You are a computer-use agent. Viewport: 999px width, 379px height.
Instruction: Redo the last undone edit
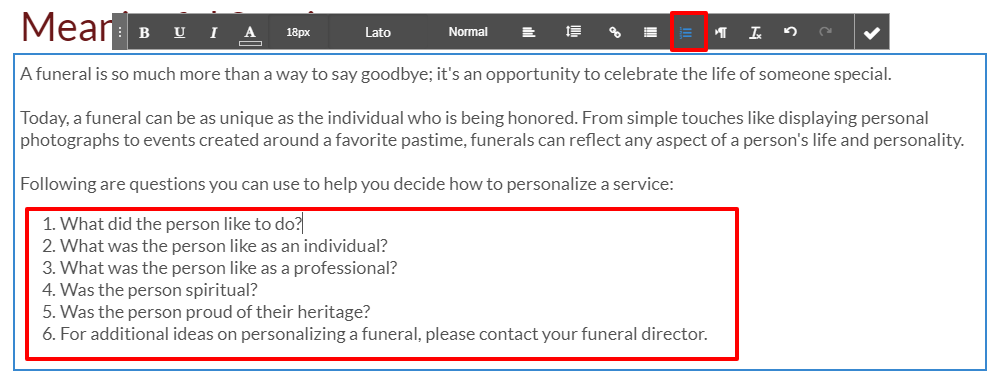click(x=826, y=32)
